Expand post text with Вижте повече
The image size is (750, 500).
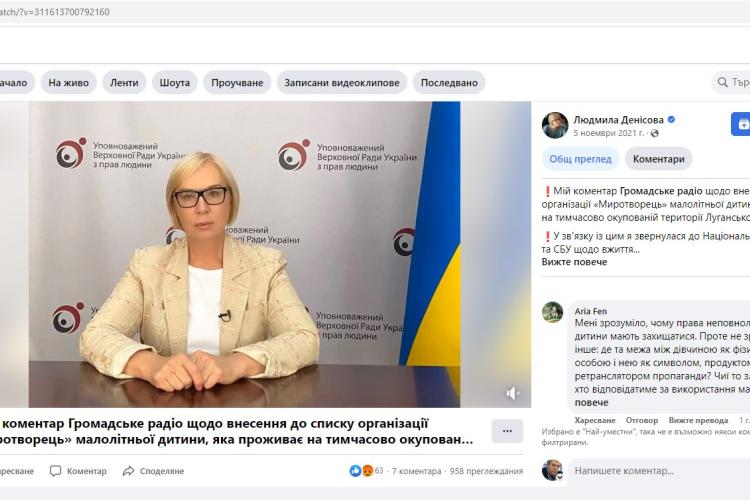[x=574, y=262]
